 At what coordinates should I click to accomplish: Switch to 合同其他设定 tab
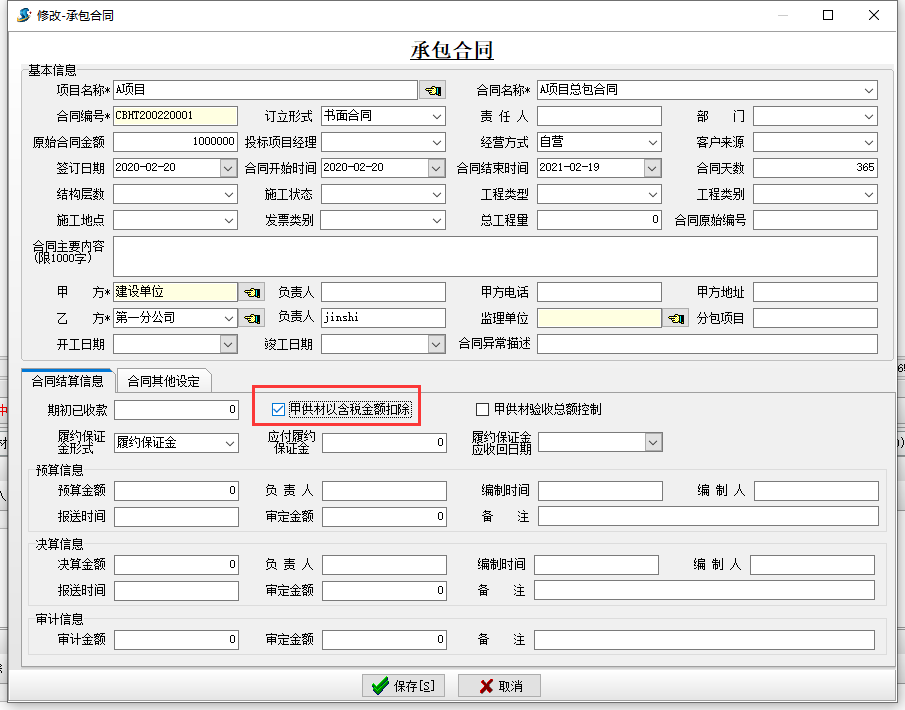(163, 381)
